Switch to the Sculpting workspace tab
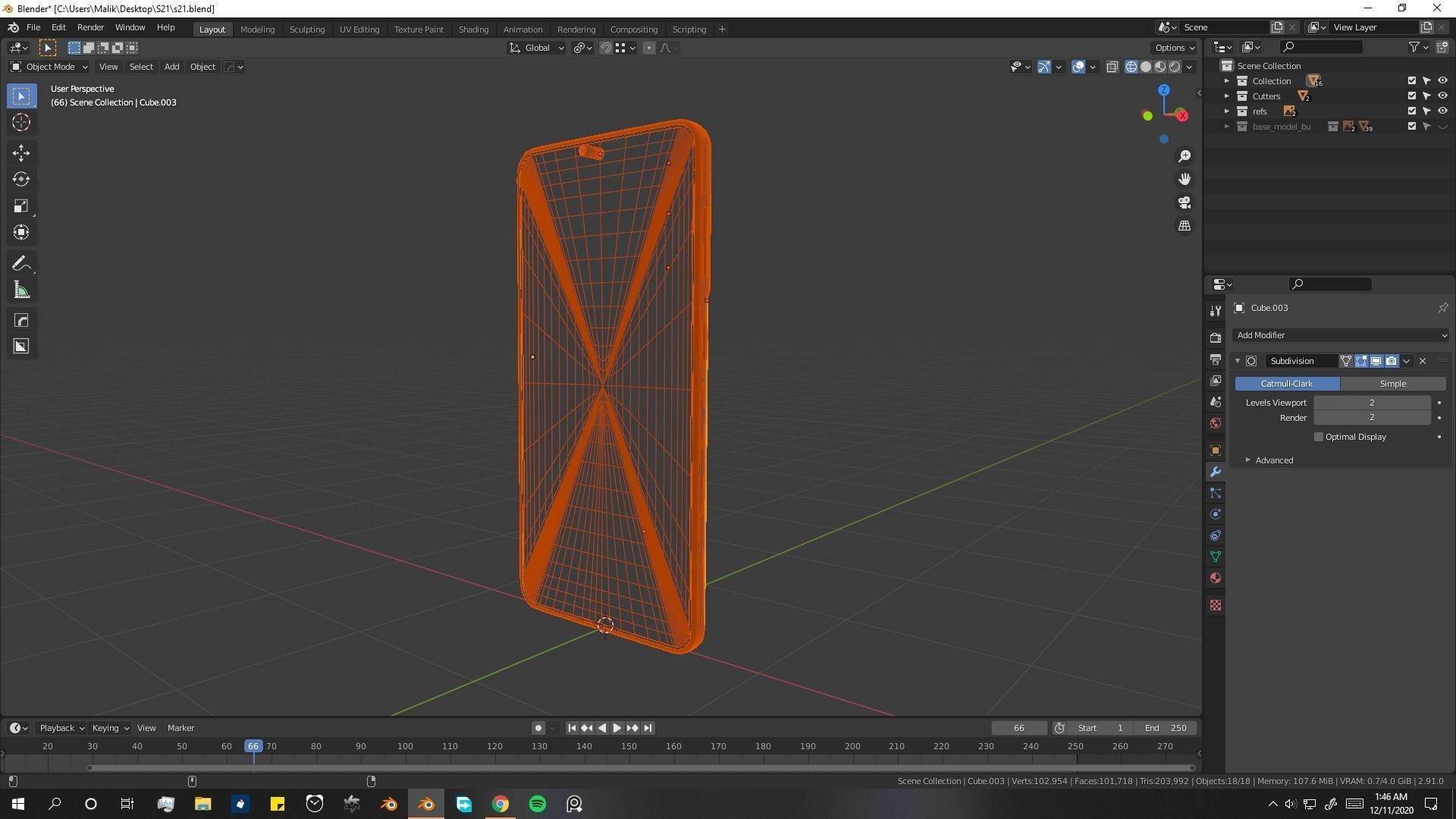The height and width of the screenshot is (819, 1456). (307, 30)
